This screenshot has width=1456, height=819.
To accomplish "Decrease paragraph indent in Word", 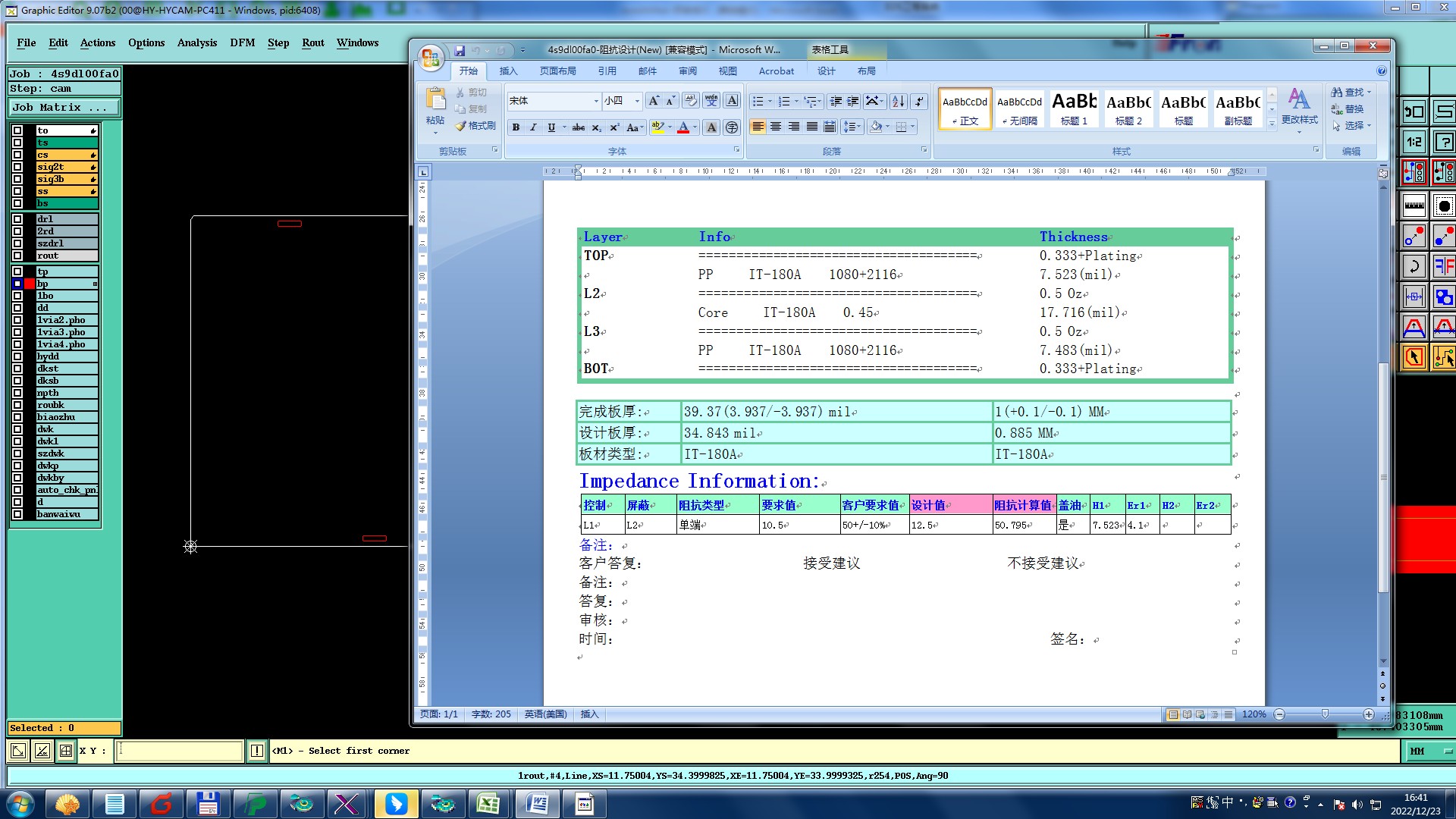I will pyautogui.click(x=836, y=101).
